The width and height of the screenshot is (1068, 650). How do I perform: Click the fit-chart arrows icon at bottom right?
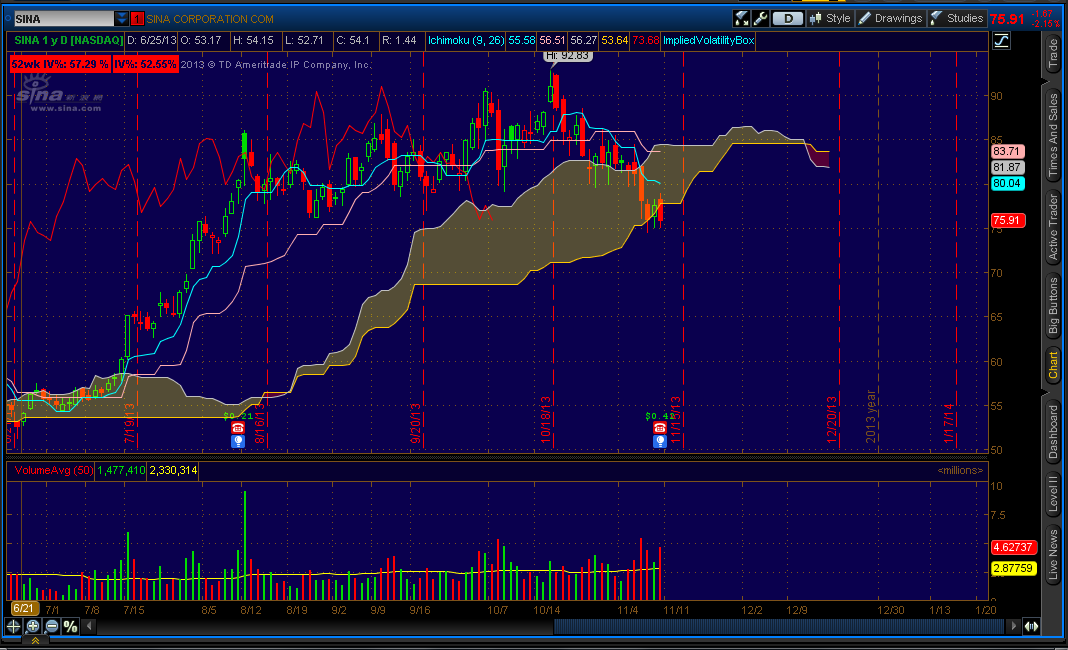(1031, 626)
